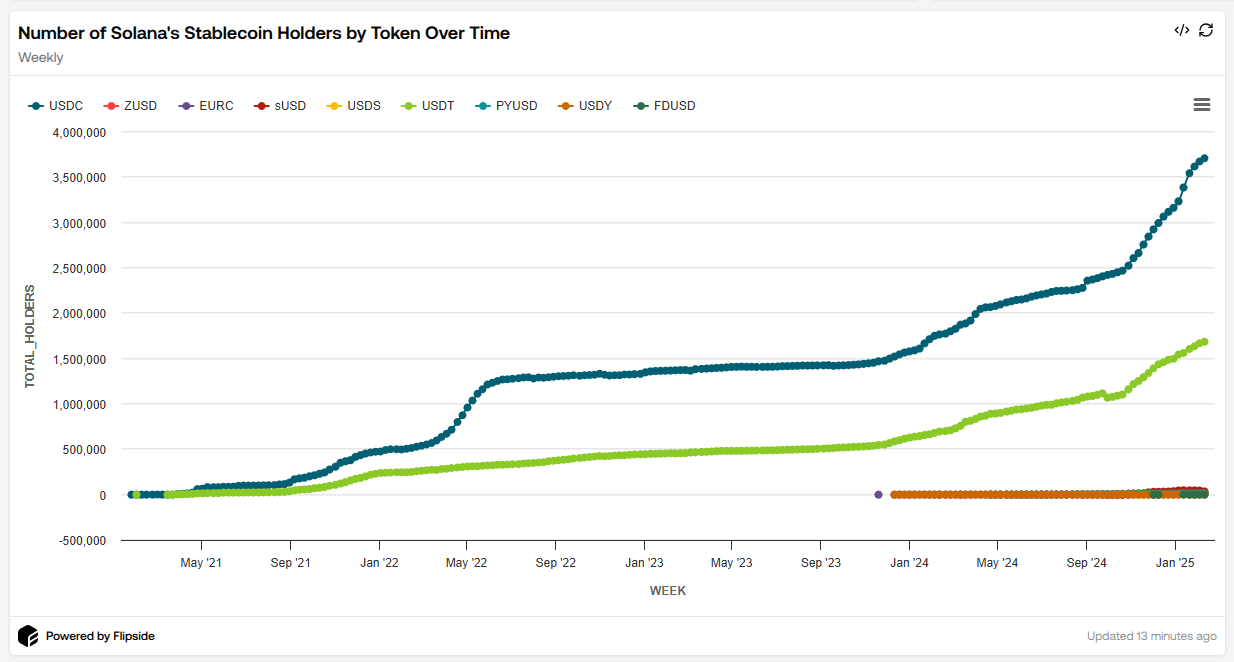This screenshot has width=1234, height=662.
Task: Click the USDC legend color marker
Action: 37,106
